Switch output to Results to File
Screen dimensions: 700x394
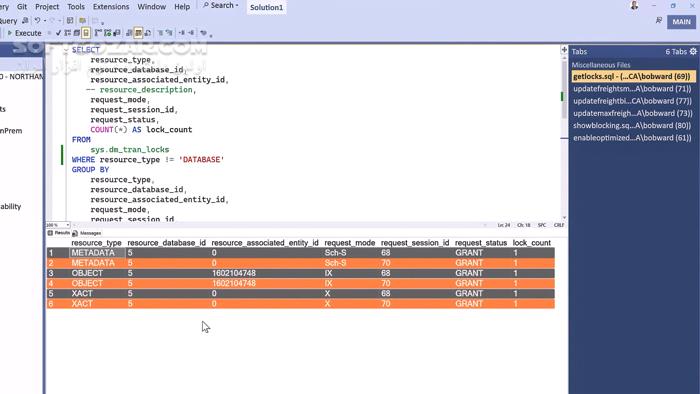(x=147, y=33)
